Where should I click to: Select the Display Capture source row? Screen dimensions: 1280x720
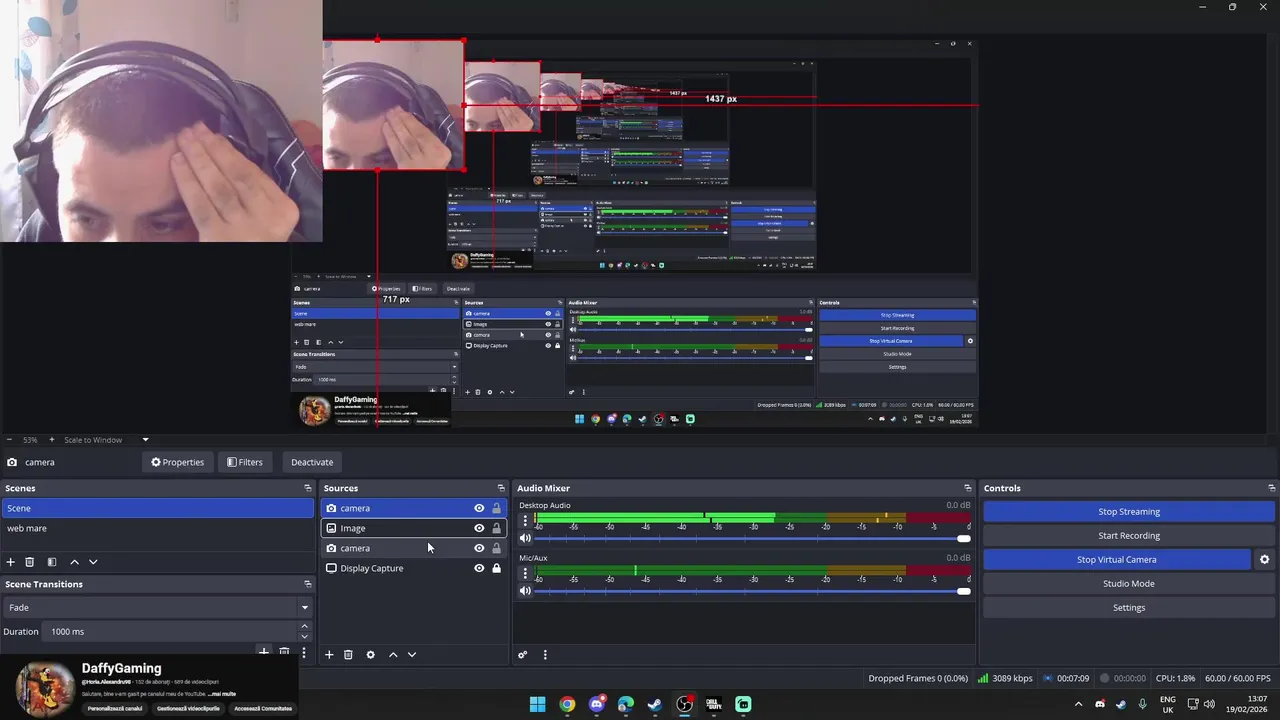pyautogui.click(x=413, y=568)
